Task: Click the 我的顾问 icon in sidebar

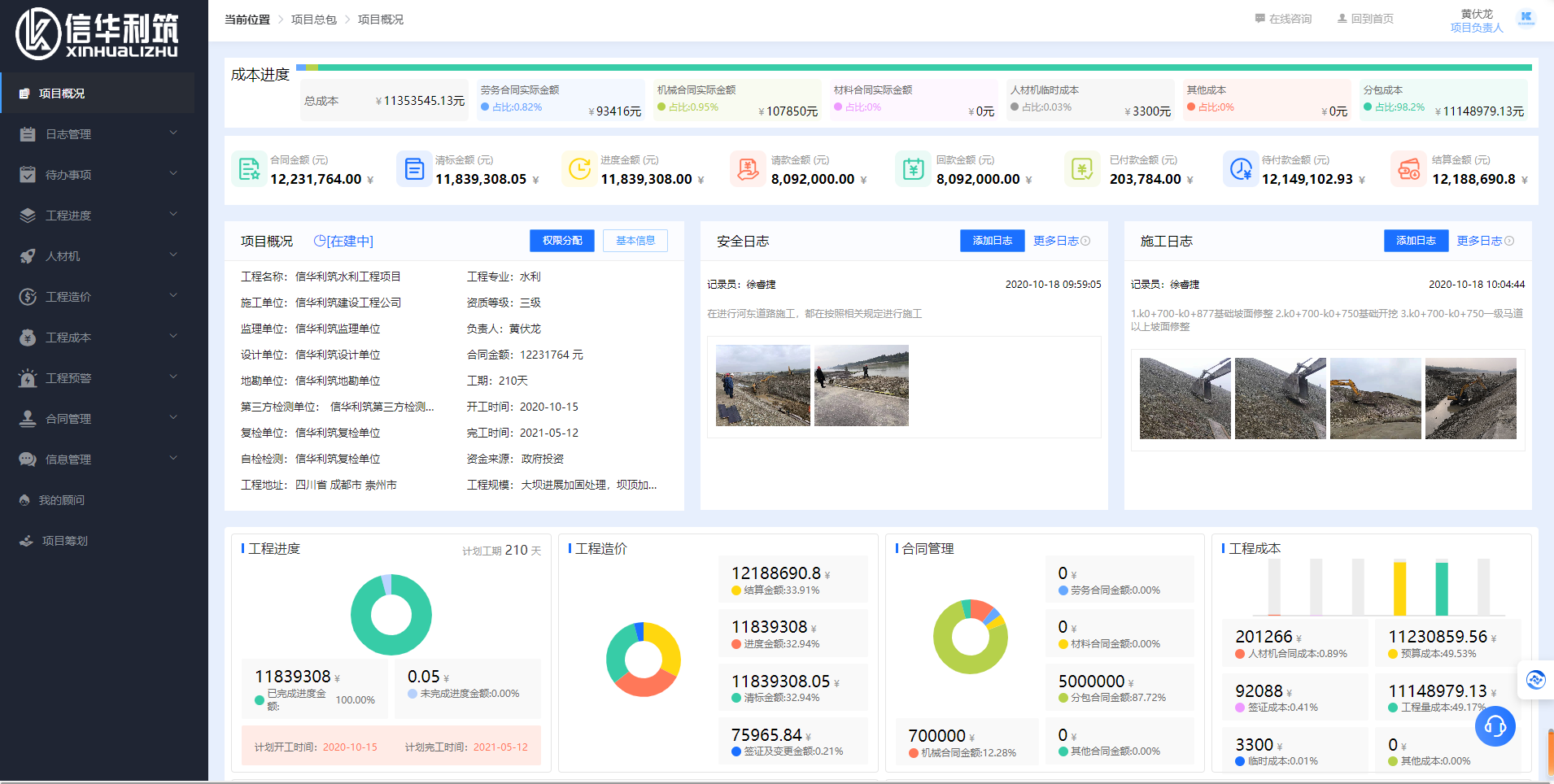Action: point(24,500)
